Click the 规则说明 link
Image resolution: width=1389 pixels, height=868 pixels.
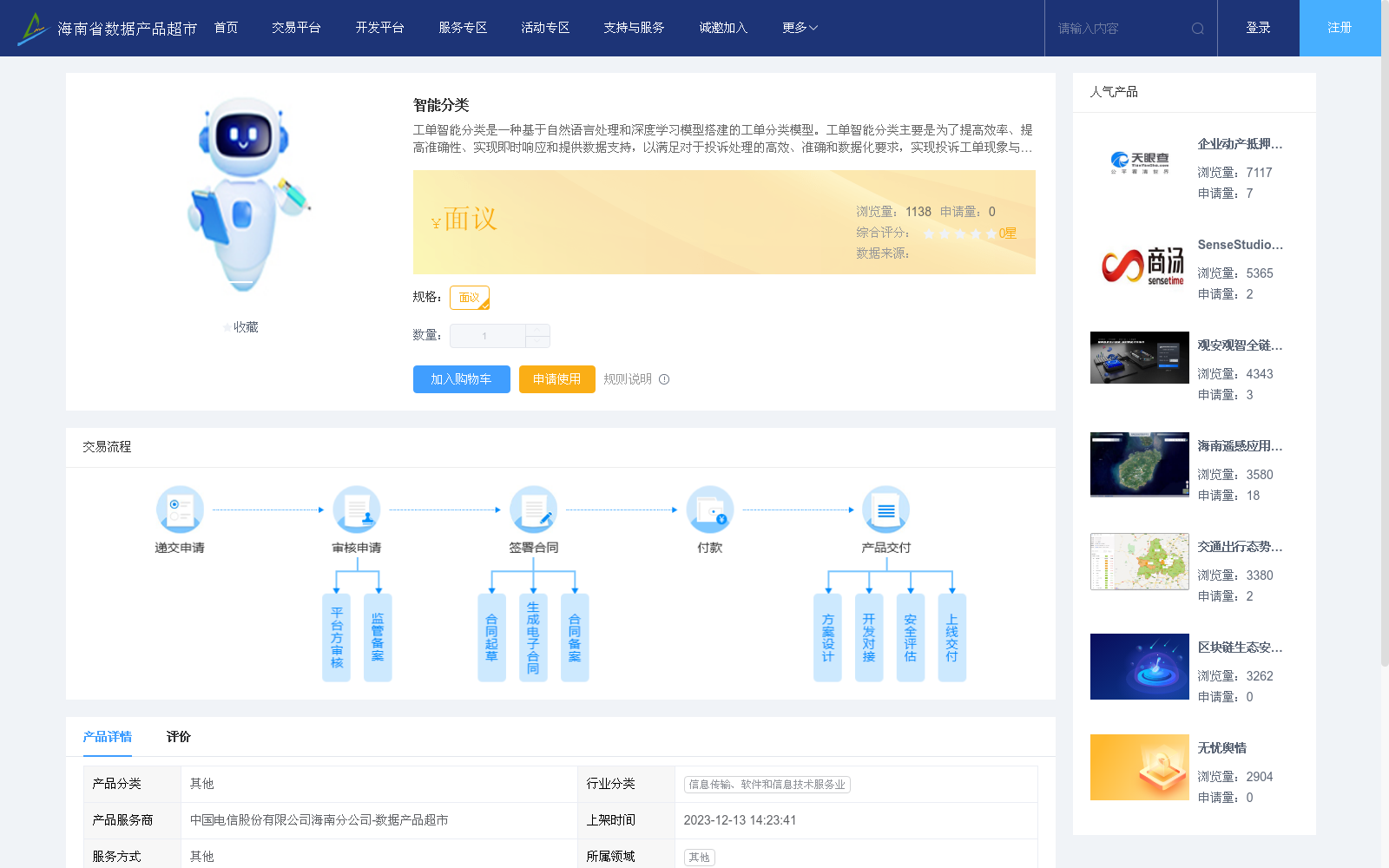click(628, 379)
